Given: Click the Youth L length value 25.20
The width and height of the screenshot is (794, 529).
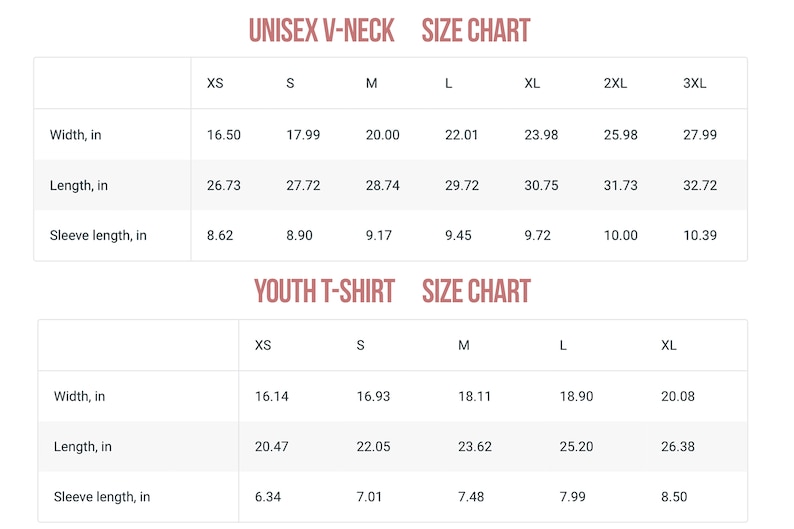Looking at the screenshot, I should tap(576, 446).
